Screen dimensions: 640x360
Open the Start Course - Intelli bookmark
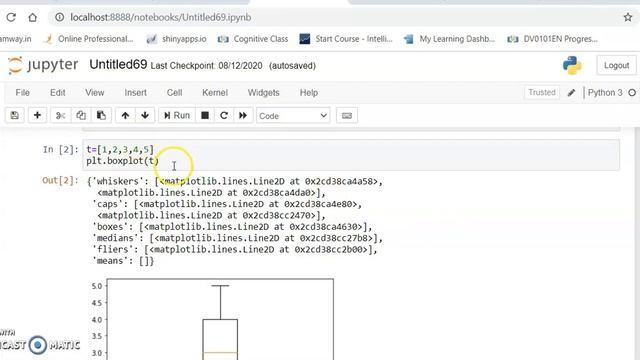[x=346, y=39]
